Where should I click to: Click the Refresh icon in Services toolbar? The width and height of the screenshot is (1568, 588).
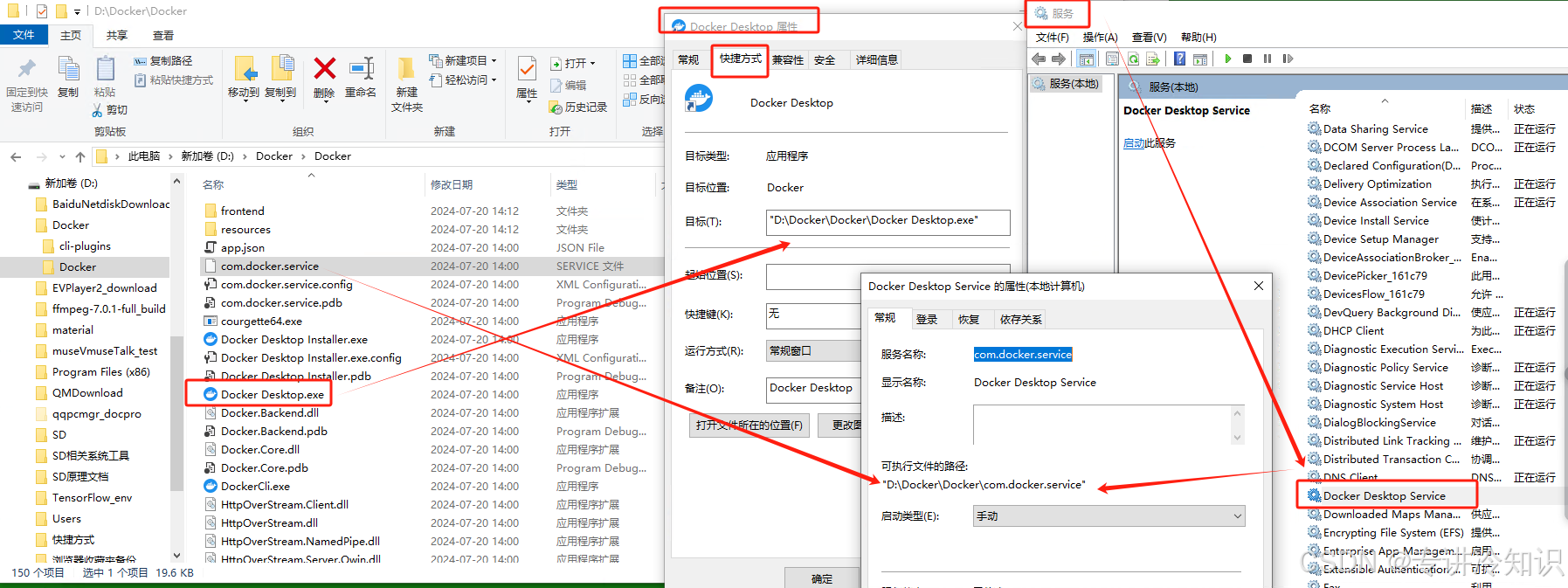point(1133,59)
